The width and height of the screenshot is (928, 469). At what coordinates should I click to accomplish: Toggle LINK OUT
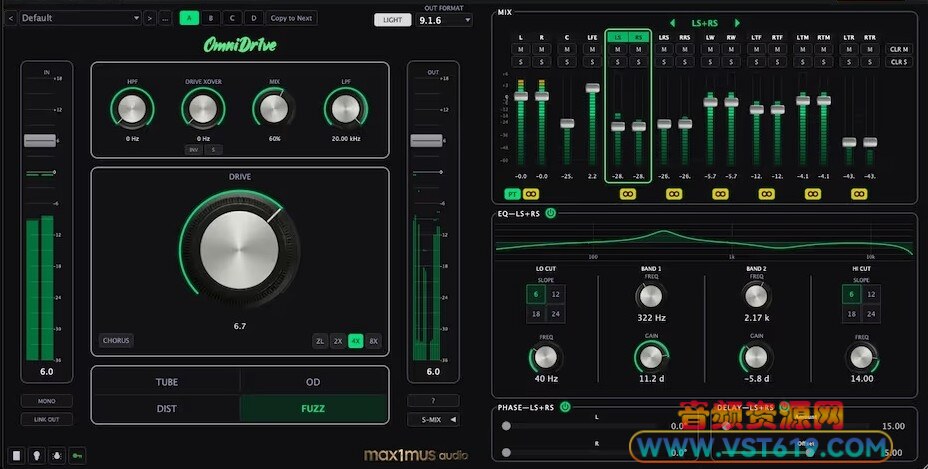point(47,419)
